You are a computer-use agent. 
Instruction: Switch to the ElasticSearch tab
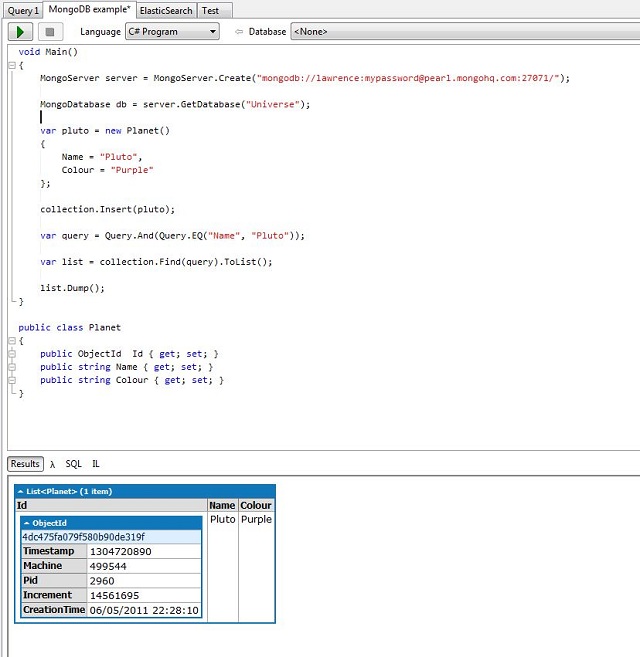(166, 11)
